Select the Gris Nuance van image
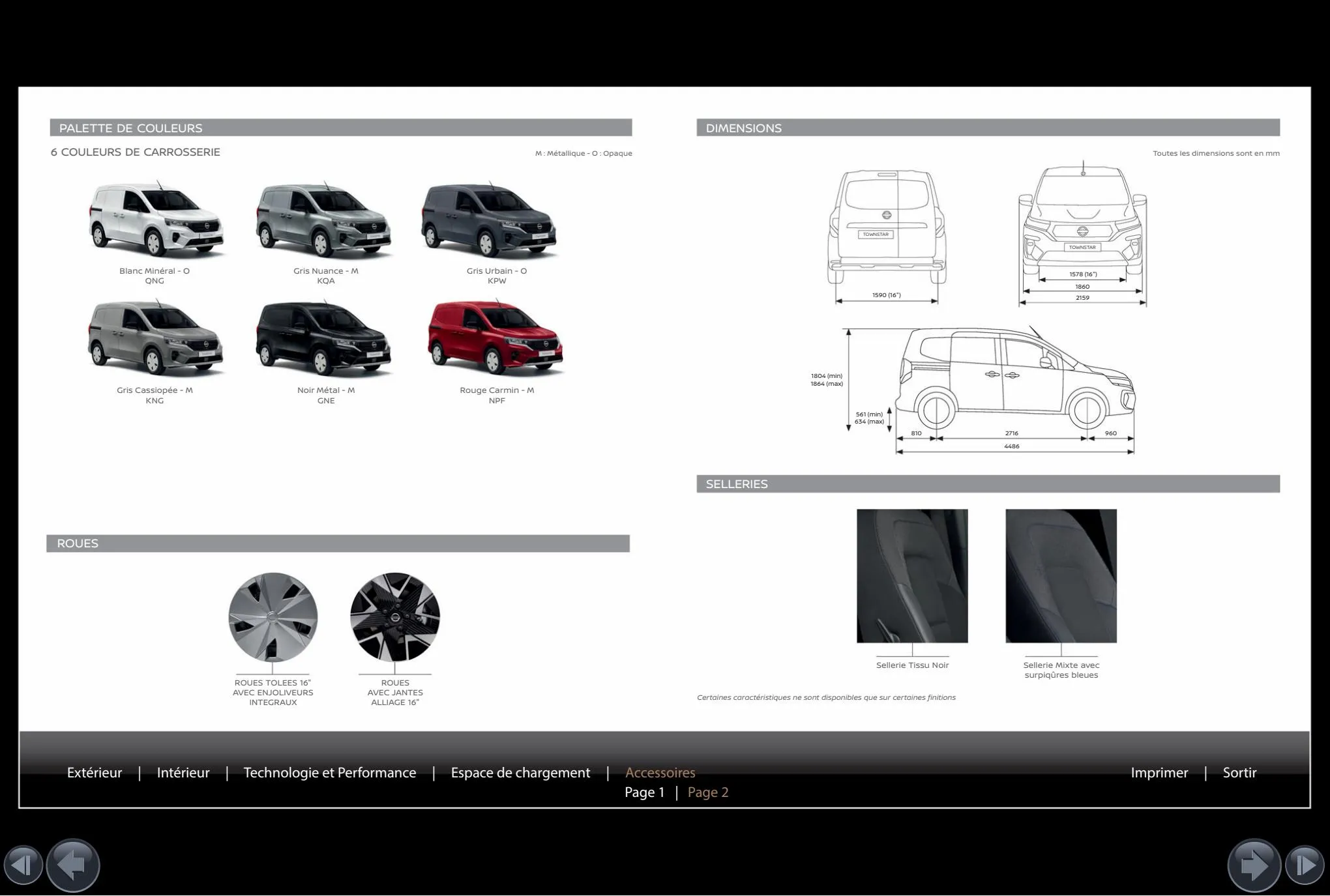Screen dimensions: 1330x896 tap(325, 220)
